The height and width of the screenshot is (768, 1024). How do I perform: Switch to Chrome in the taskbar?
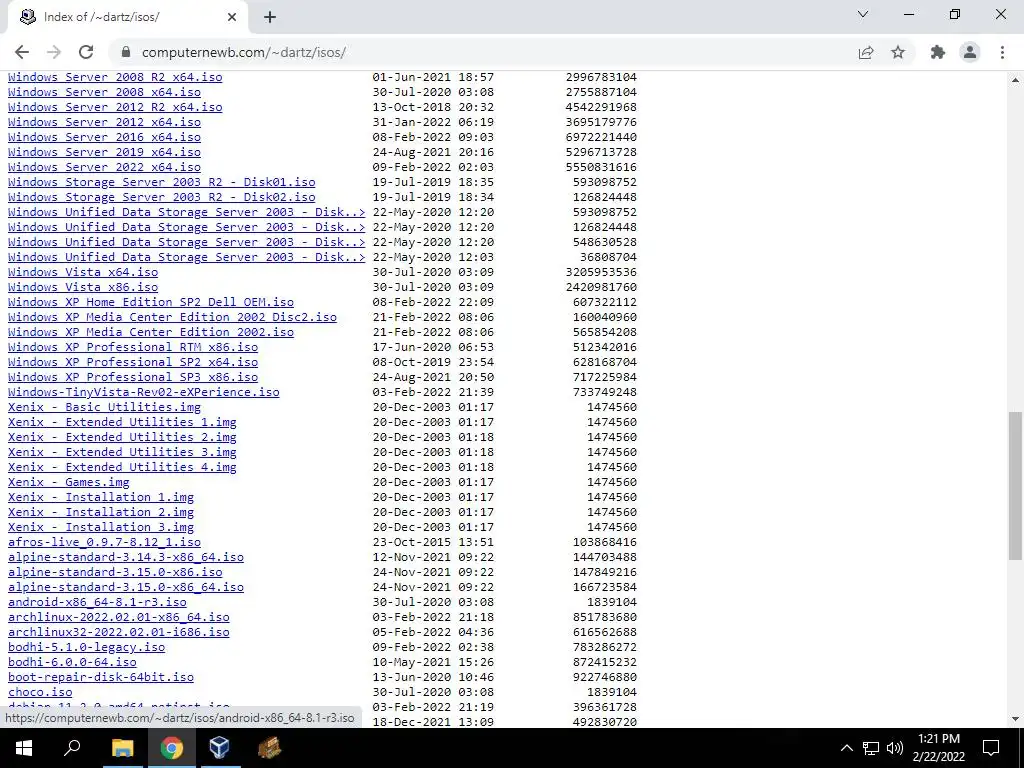[172, 748]
